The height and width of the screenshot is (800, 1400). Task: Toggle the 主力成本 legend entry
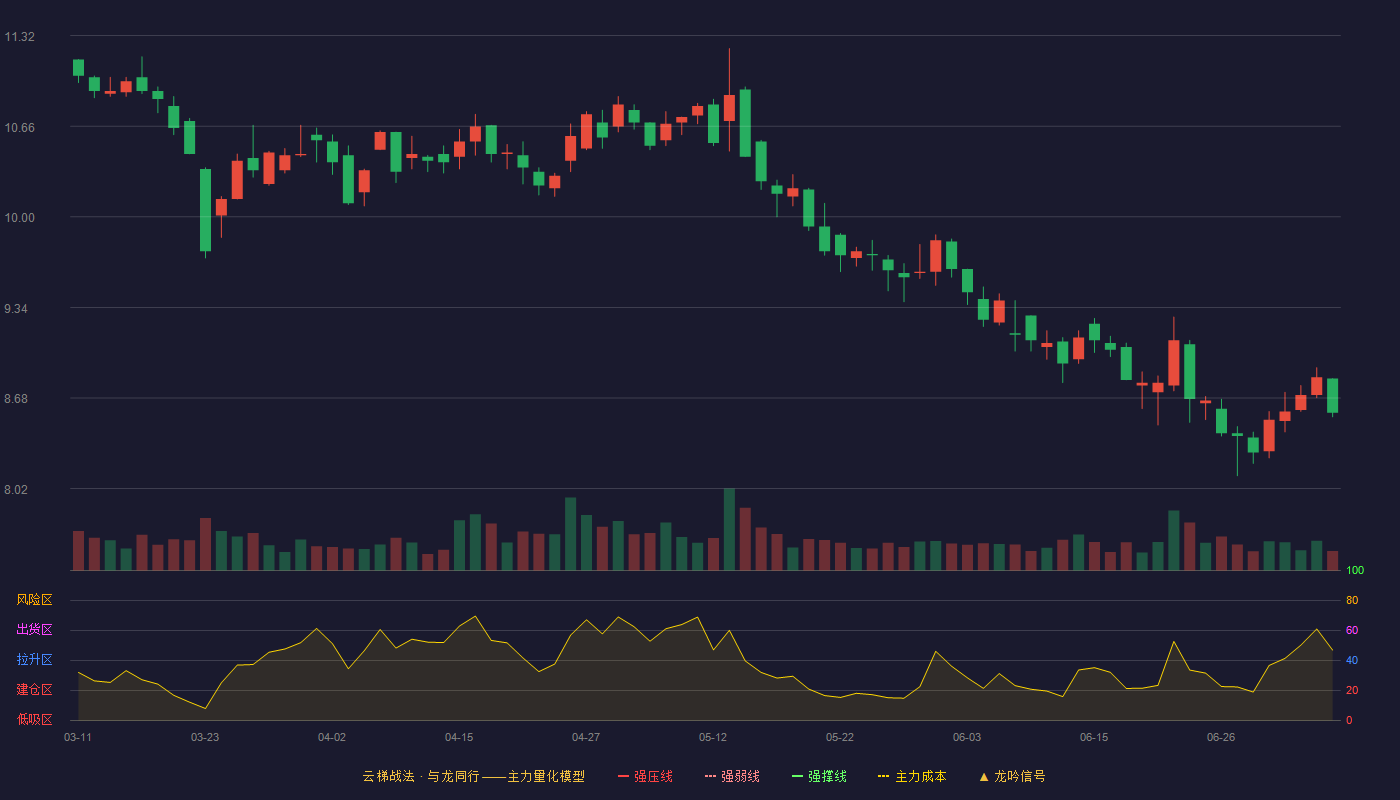point(912,776)
